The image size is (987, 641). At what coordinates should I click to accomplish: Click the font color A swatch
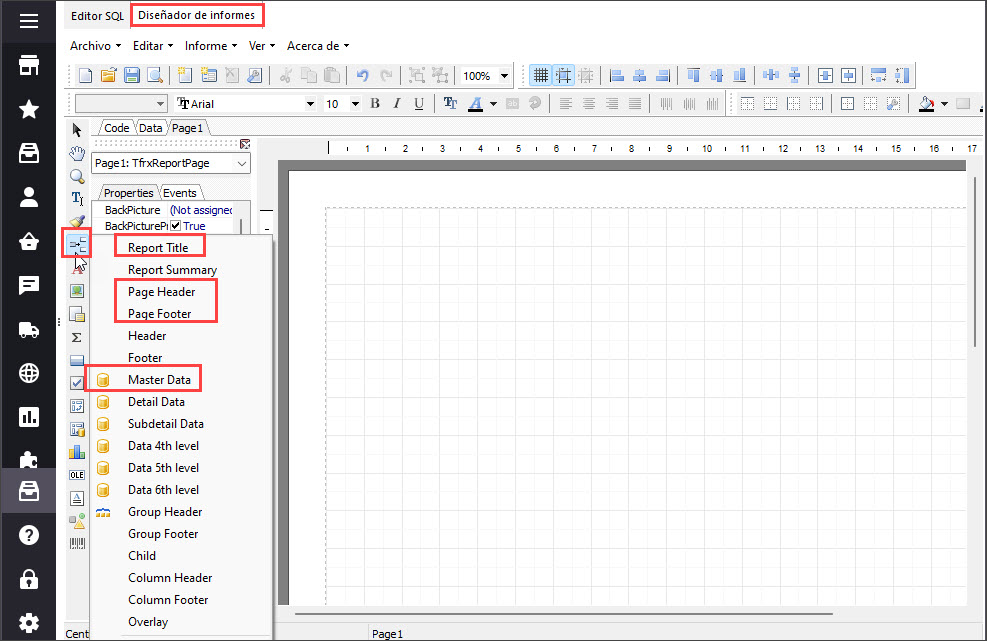(x=476, y=104)
